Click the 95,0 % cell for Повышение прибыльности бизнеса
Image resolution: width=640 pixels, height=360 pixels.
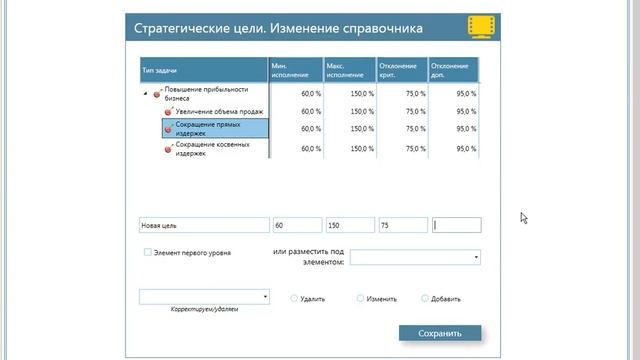tap(466, 93)
